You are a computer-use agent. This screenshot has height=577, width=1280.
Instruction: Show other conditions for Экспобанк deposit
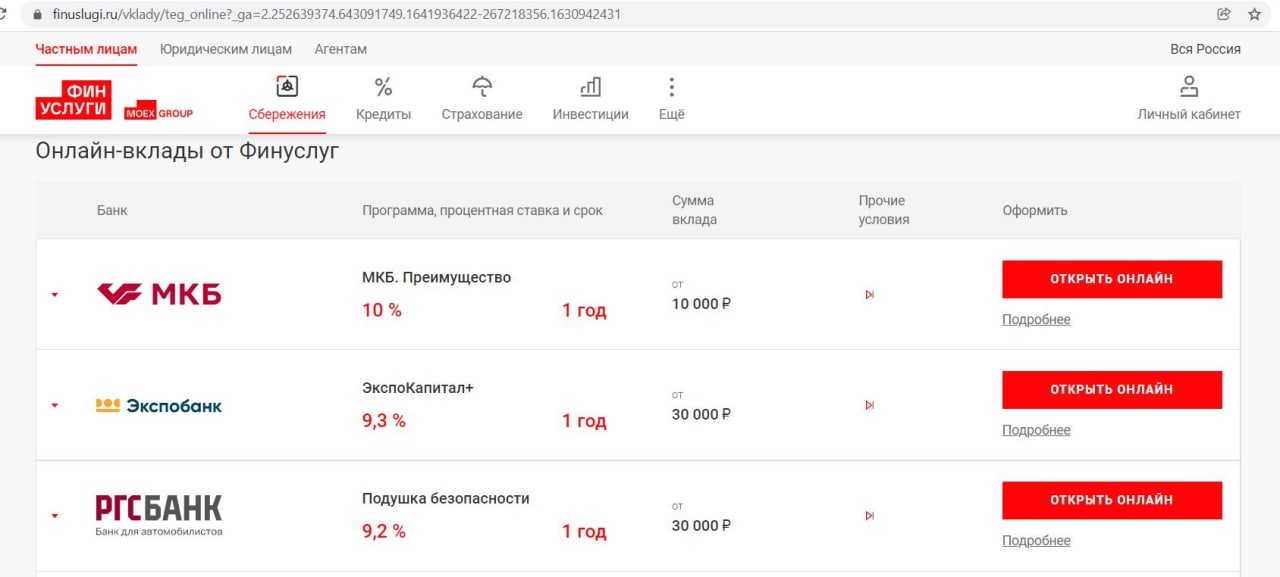(869, 405)
